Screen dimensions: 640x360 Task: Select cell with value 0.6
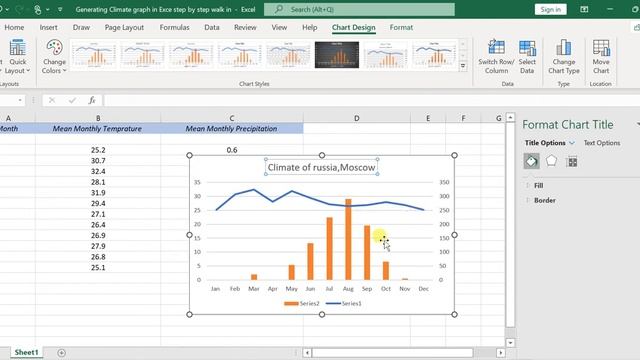tap(232, 150)
